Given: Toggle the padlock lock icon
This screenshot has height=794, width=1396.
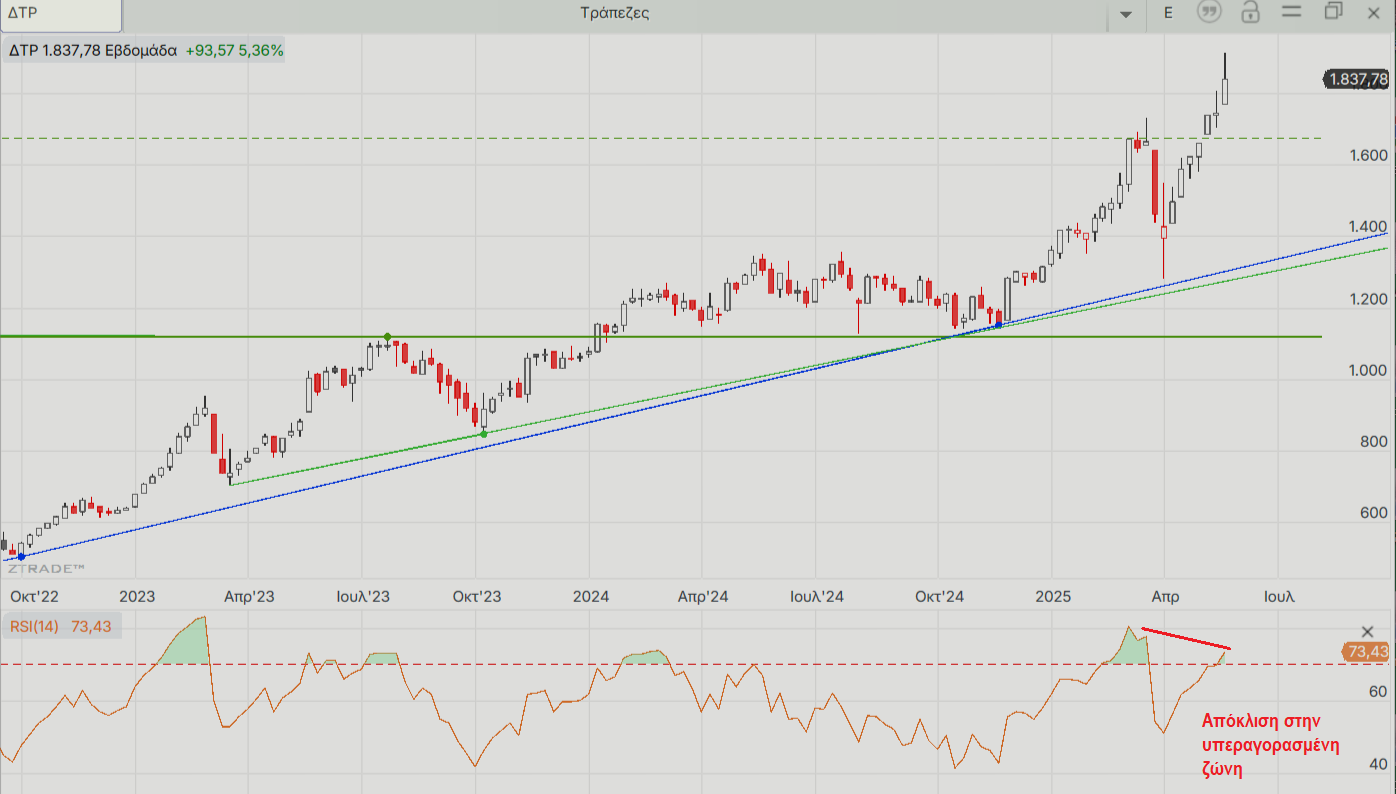Looking at the screenshot, I should pos(1250,12).
